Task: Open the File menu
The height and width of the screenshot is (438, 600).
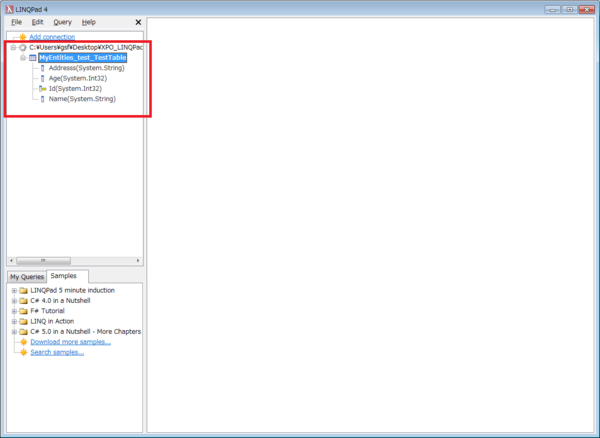Action: 16,22
